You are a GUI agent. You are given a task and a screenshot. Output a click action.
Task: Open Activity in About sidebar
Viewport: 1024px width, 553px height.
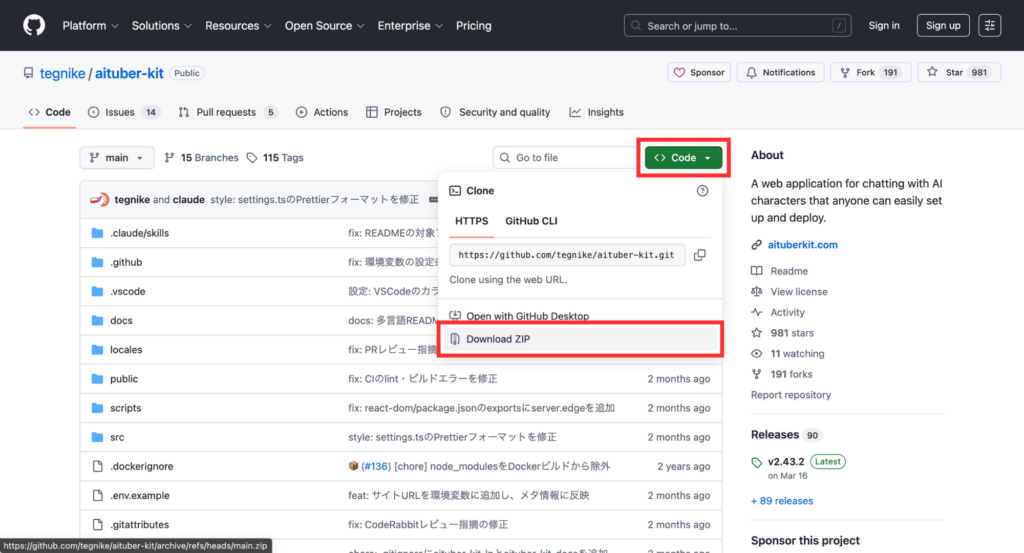(x=787, y=312)
